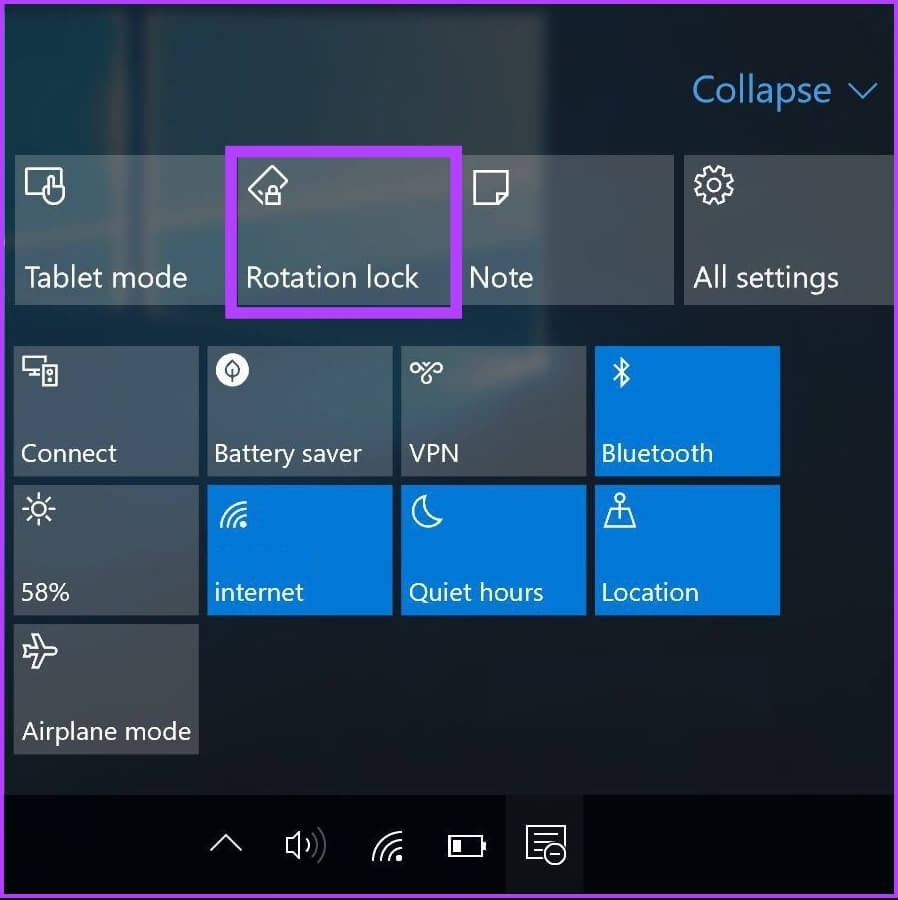Toggle Airplane mode tile
This screenshot has height=900, width=898.
(106, 689)
